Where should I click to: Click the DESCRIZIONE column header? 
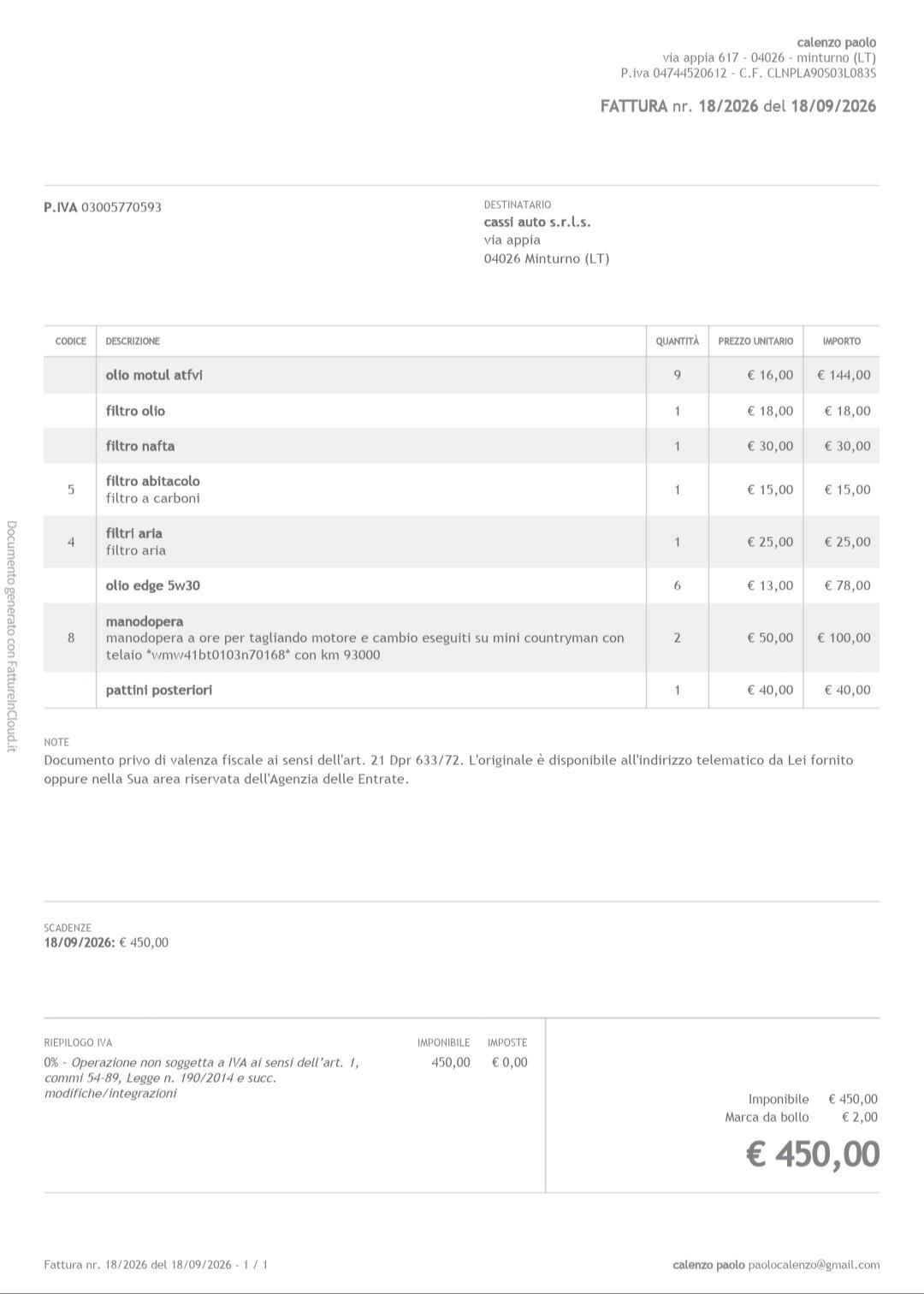click(133, 341)
